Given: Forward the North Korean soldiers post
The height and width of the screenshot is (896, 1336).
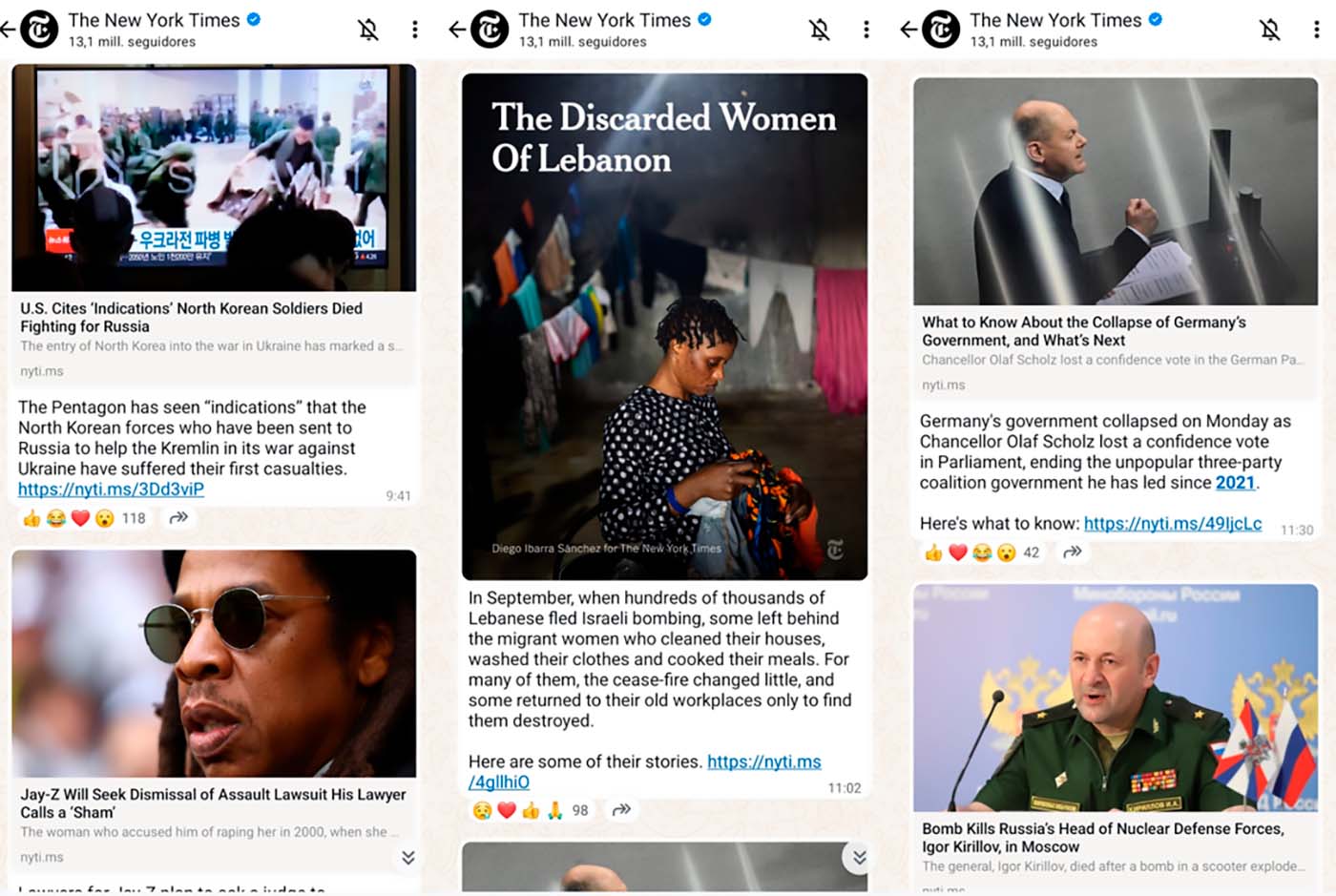Looking at the screenshot, I should (178, 518).
